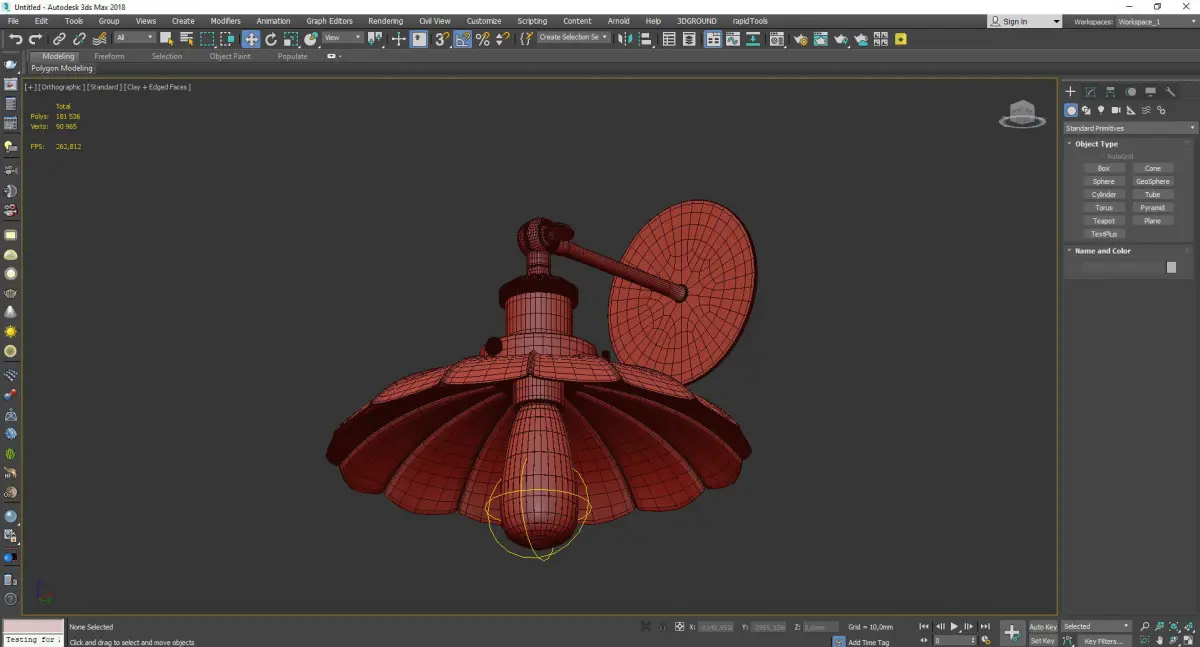
Task: Click the X coordinate field
Action: [x=716, y=626]
